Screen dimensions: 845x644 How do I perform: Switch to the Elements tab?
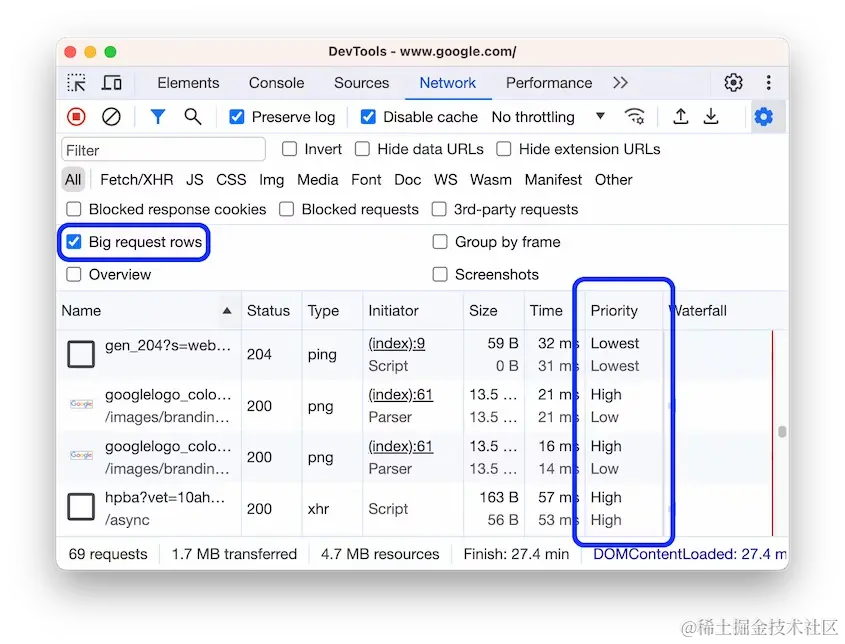(188, 83)
